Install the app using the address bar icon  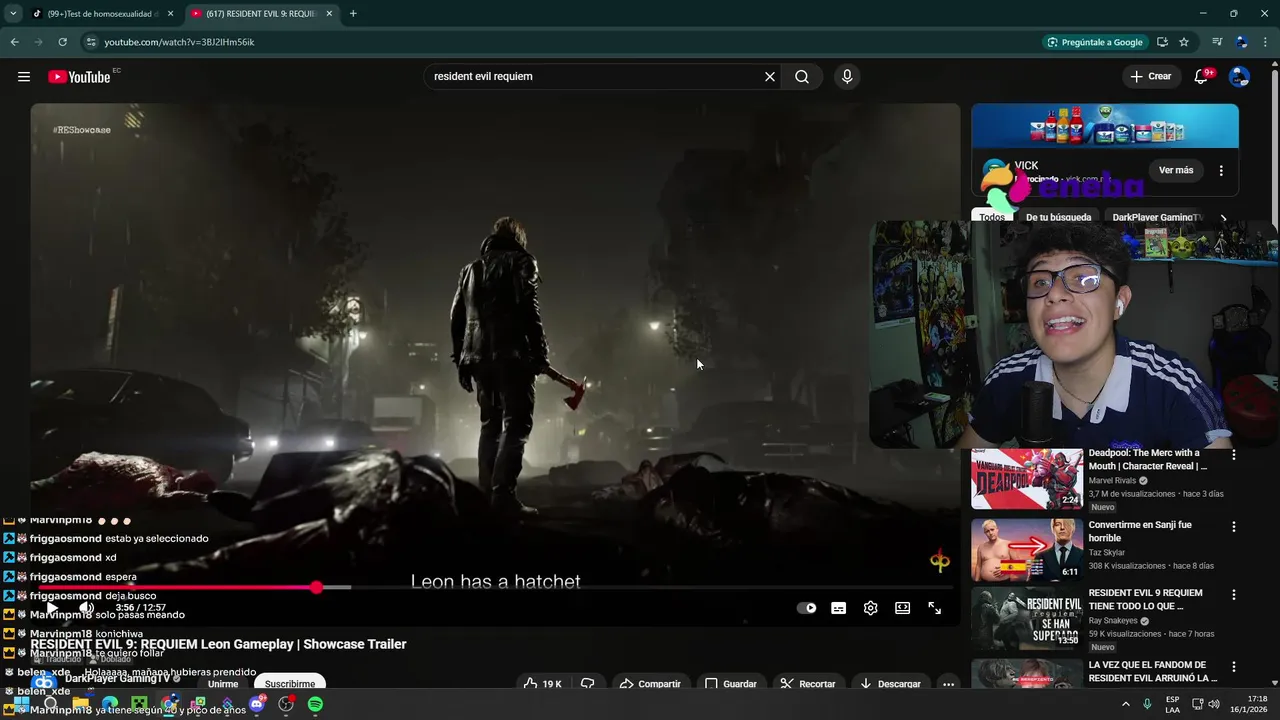click(x=1162, y=42)
